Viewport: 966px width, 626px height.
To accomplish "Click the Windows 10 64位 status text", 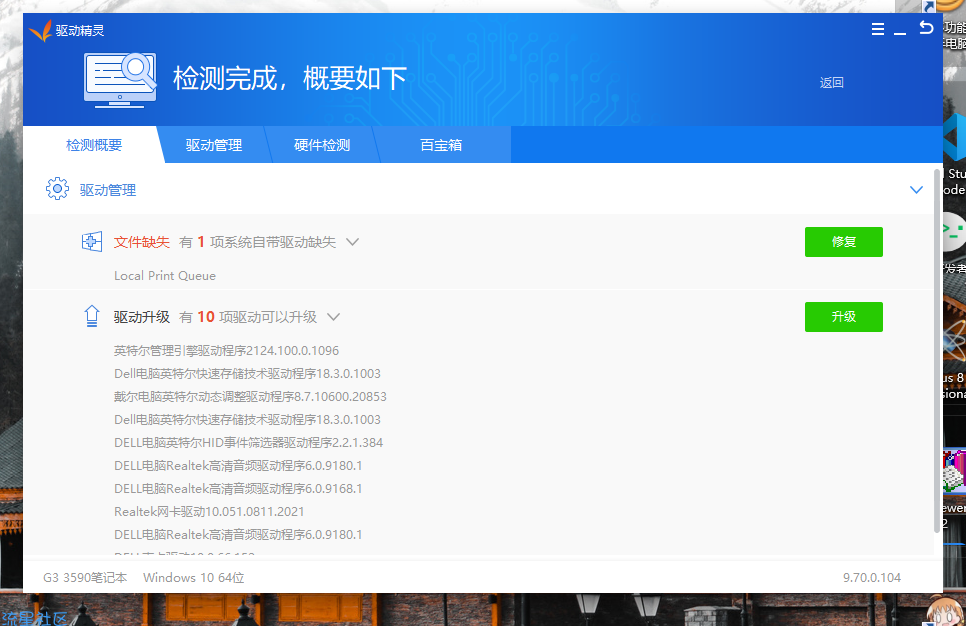I will click(x=193, y=577).
